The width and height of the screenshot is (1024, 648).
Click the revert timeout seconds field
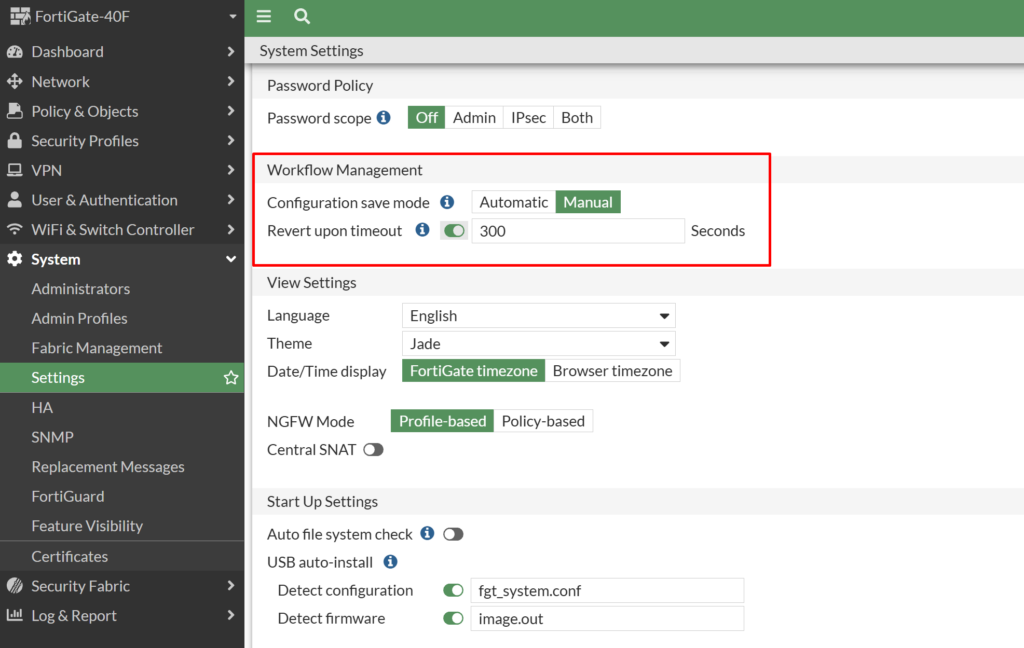coord(578,231)
